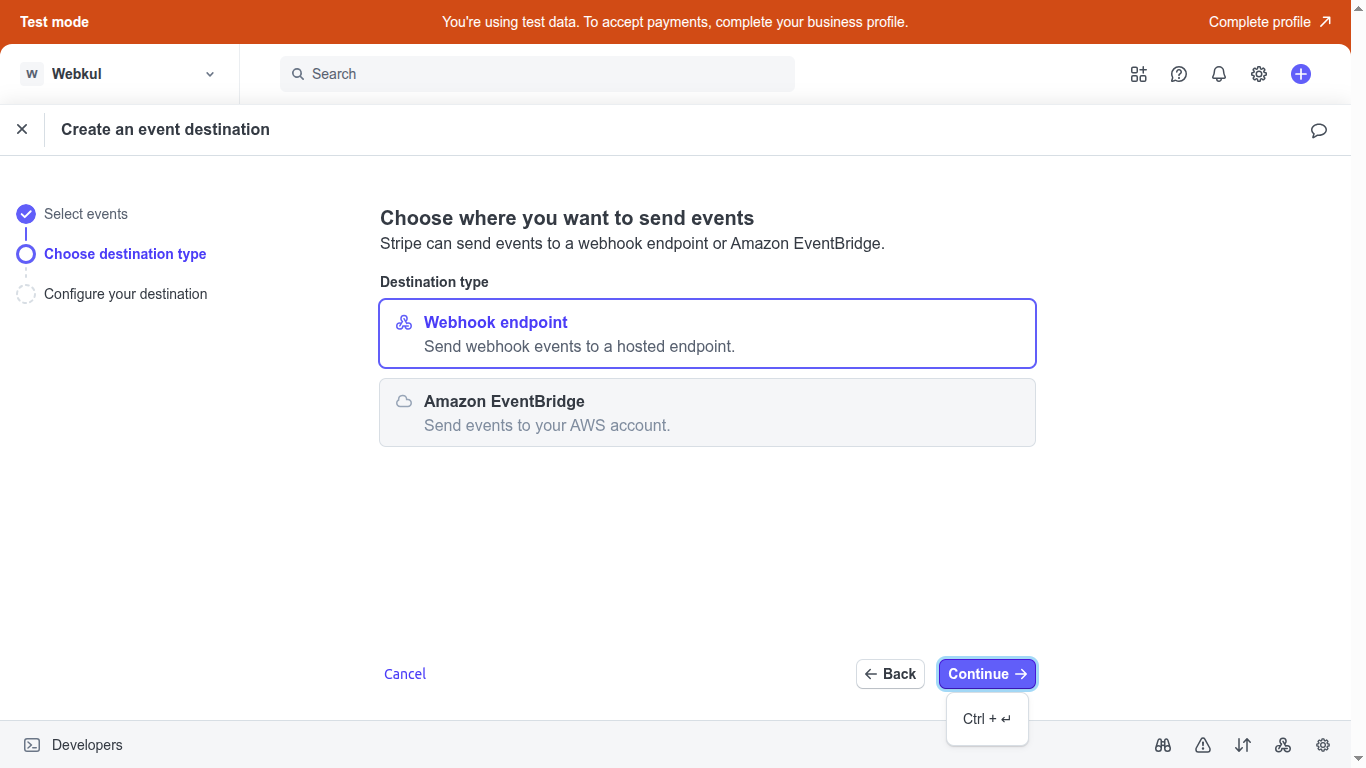The height and width of the screenshot is (768, 1366).
Task: Open the Inspector binoculars icon
Action: [1162, 745]
